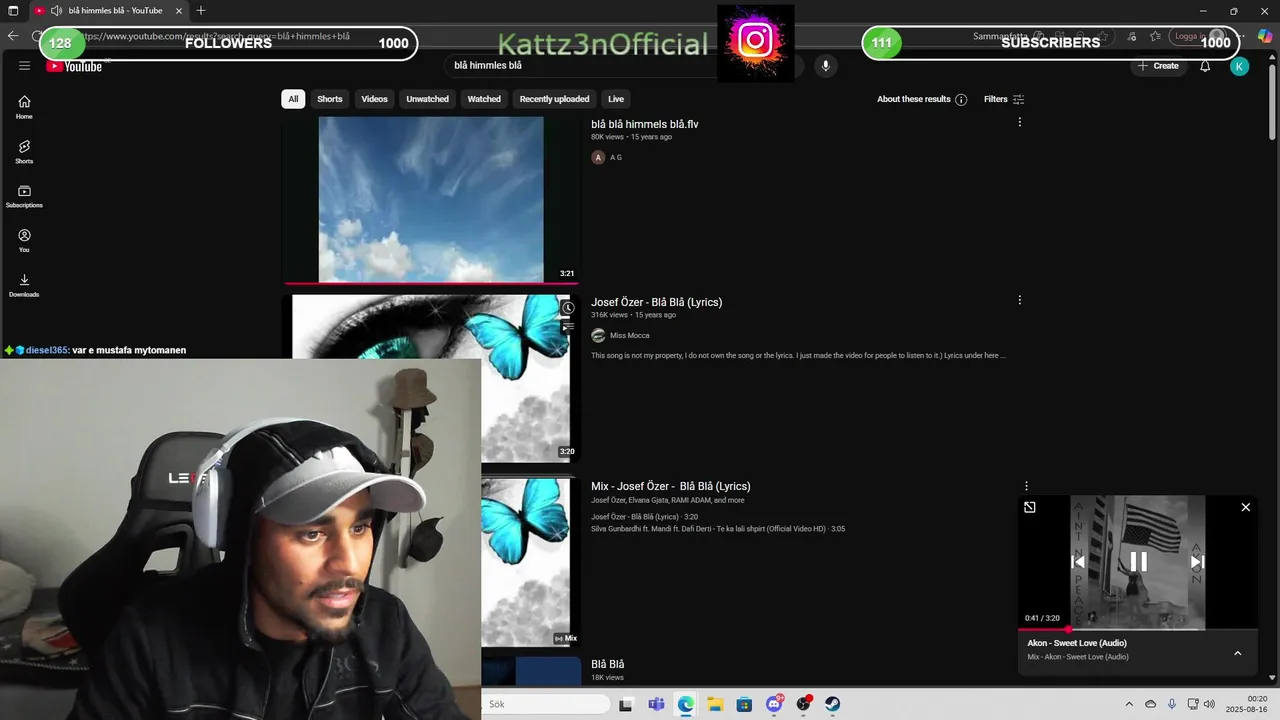Select the Shorts filter chip

coord(330,99)
